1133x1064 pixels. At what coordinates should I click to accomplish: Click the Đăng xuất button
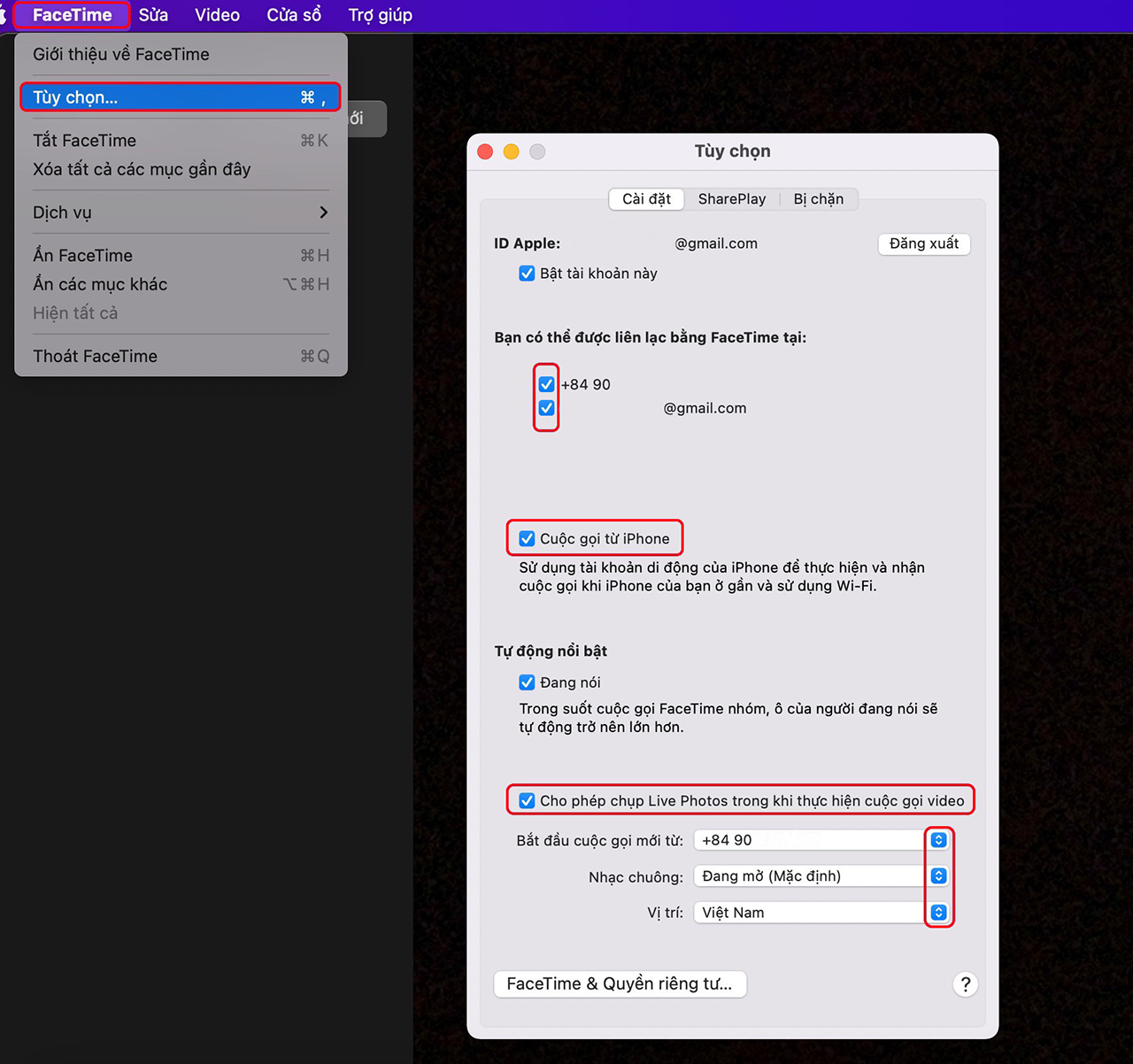coord(924,243)
